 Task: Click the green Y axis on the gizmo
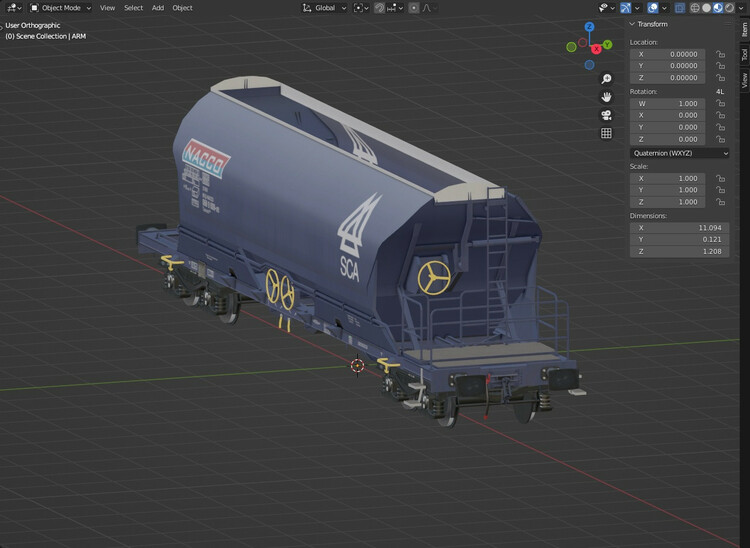click(607, 44)
